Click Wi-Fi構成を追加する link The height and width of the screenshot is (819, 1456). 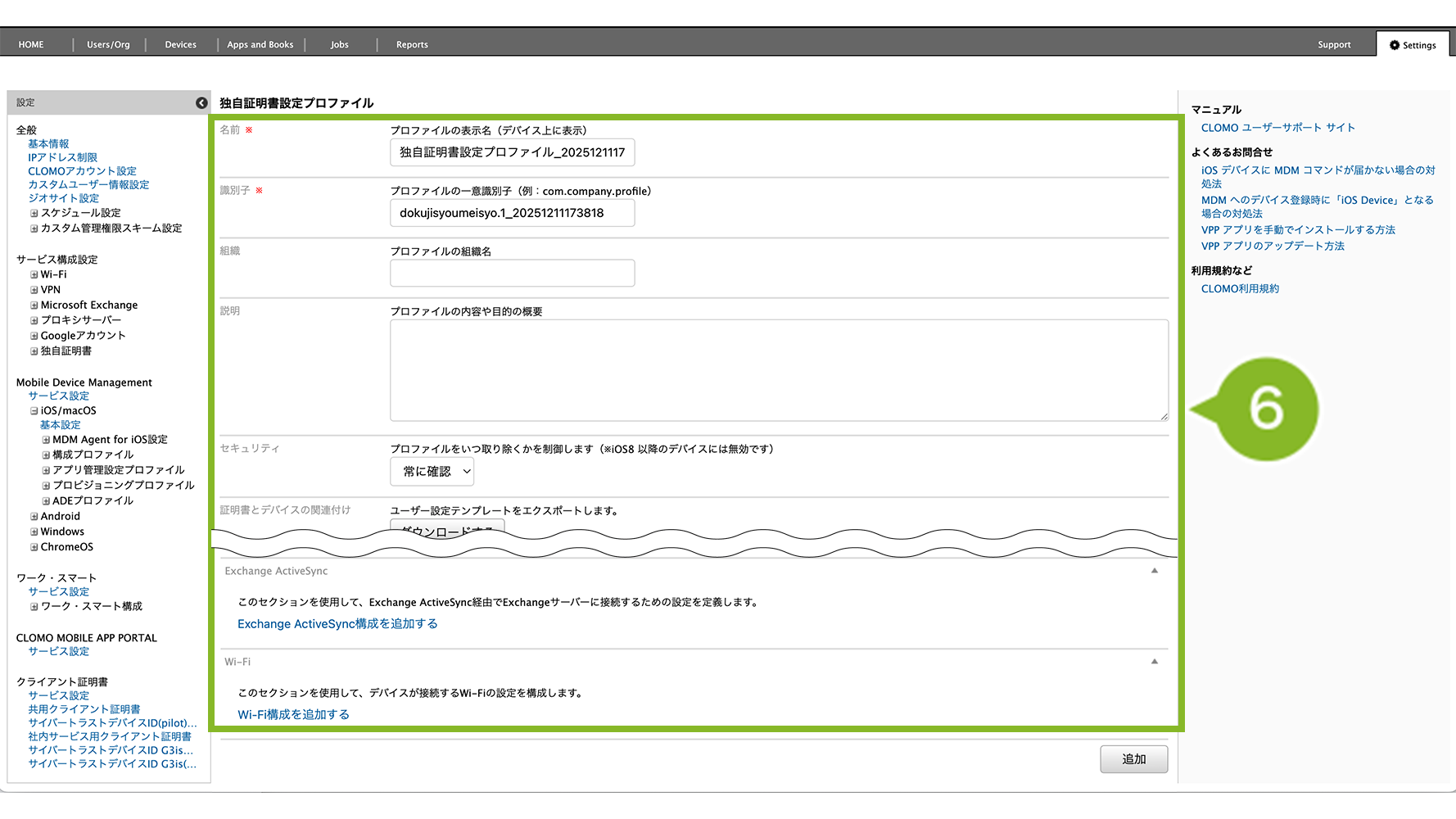(293, 715)
